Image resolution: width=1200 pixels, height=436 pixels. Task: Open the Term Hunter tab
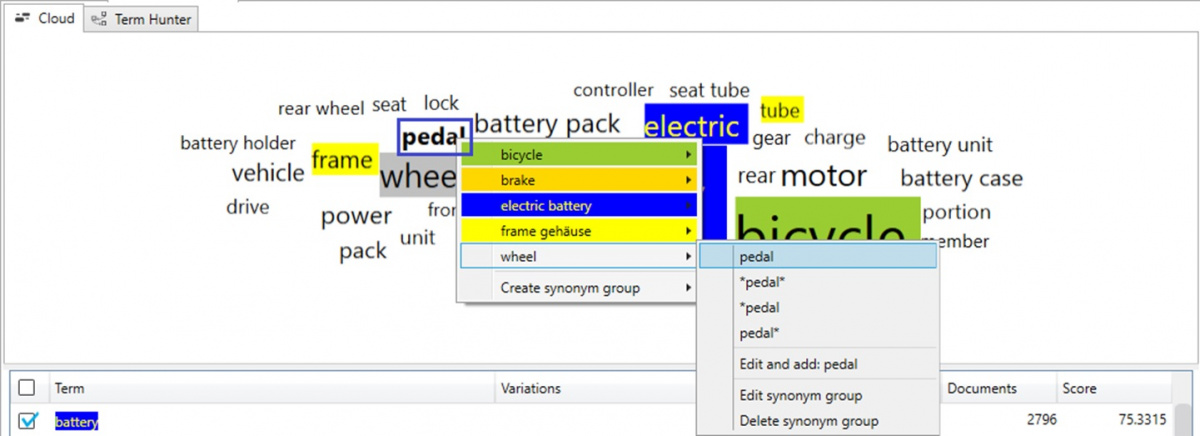[x=142, y=19]
